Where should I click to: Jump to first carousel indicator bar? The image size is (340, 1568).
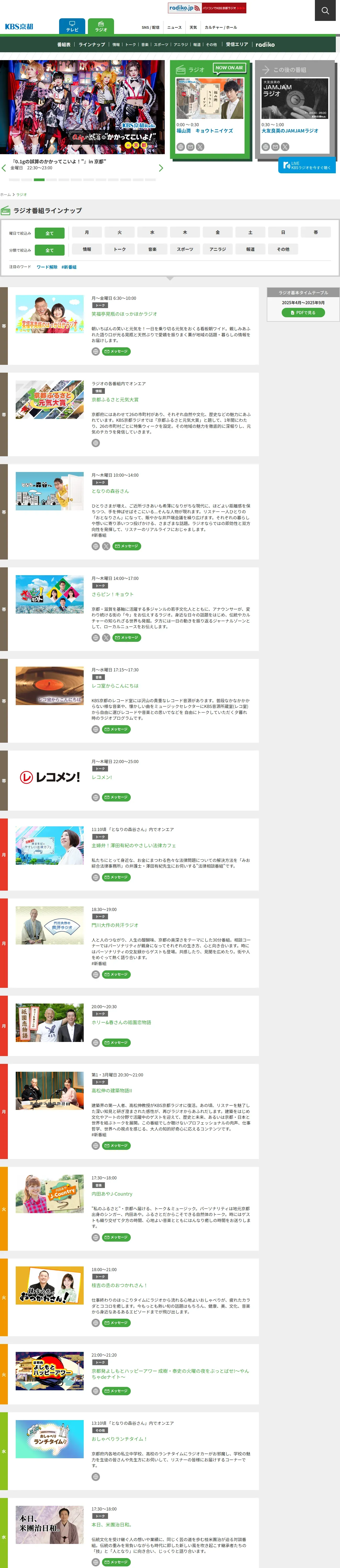click(x=14, y=180)
